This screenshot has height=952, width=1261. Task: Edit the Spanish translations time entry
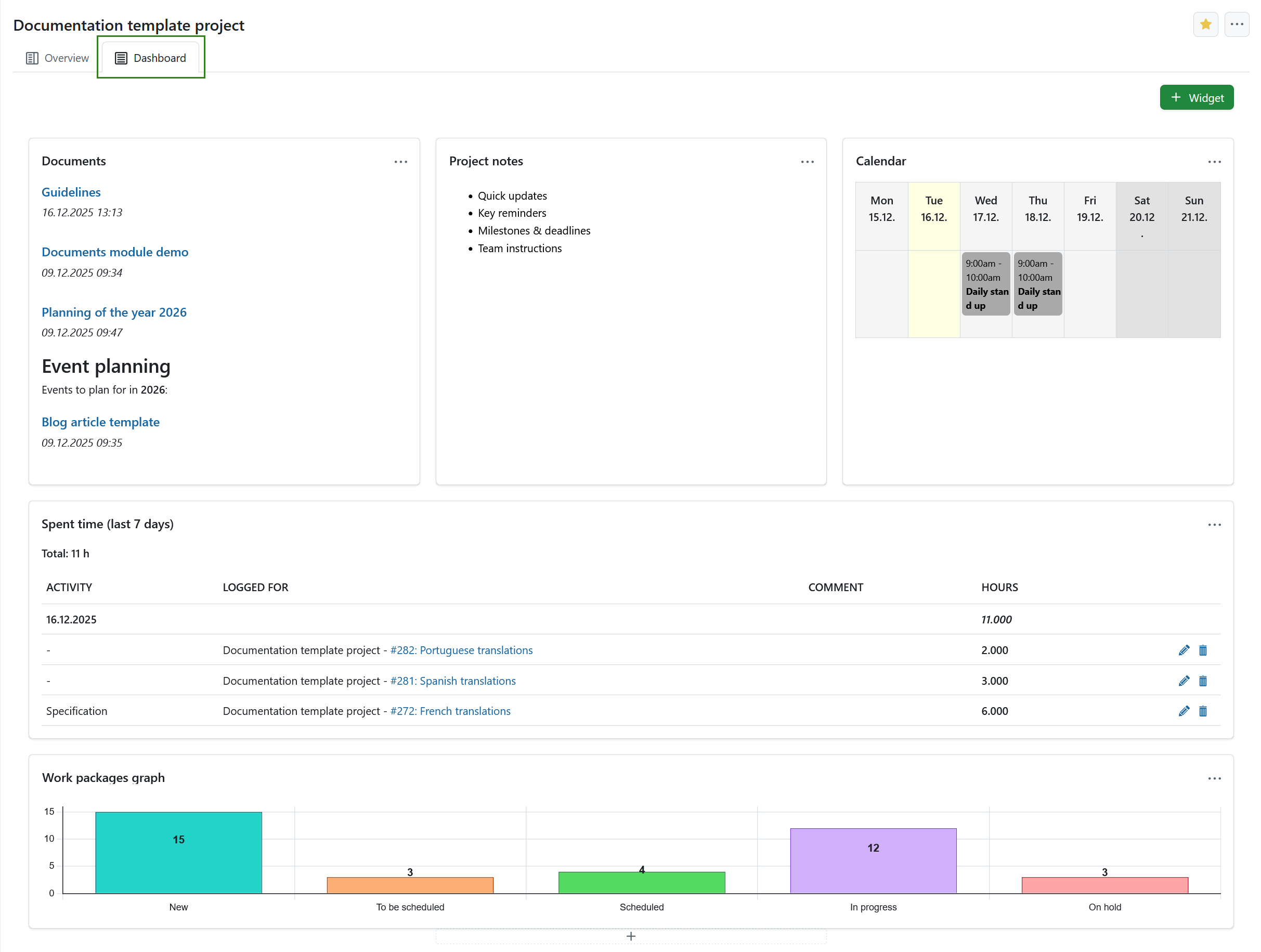tap(1184, 681)
